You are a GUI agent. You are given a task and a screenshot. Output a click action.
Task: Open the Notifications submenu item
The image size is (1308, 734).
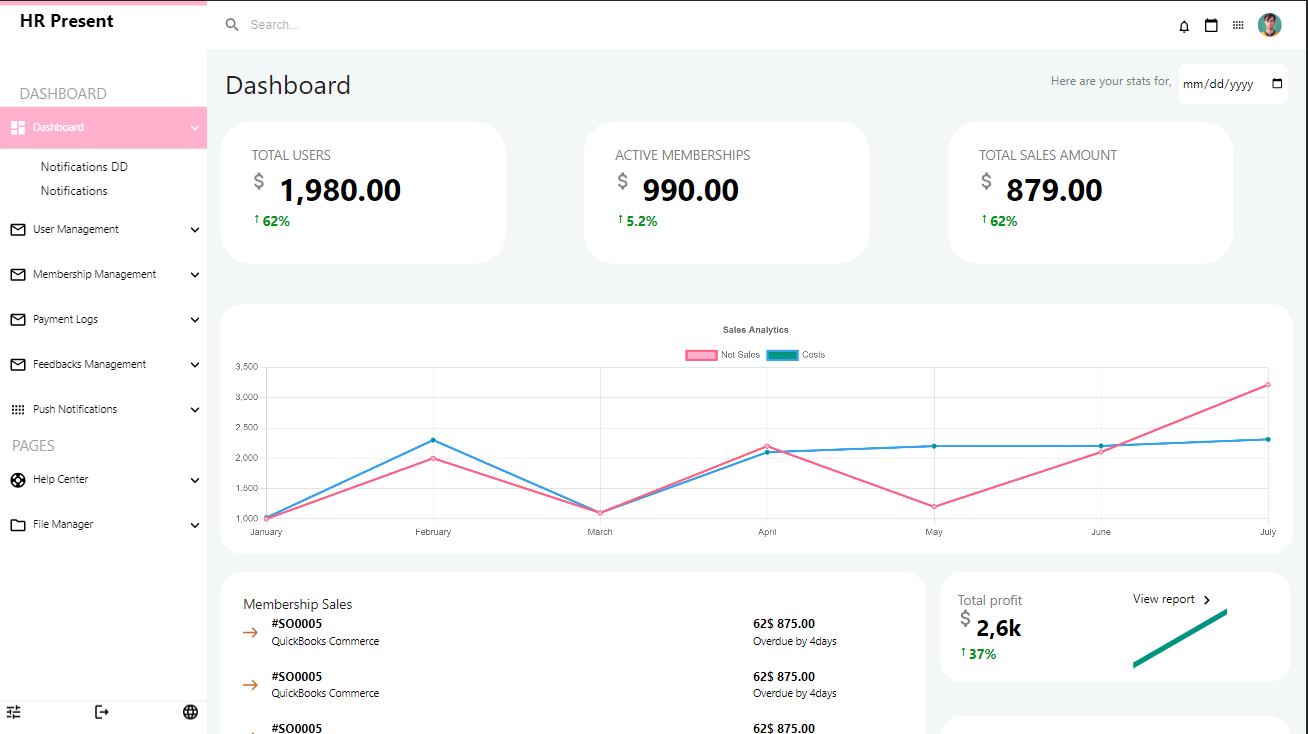pyautogui.click(x=74, y=191)
